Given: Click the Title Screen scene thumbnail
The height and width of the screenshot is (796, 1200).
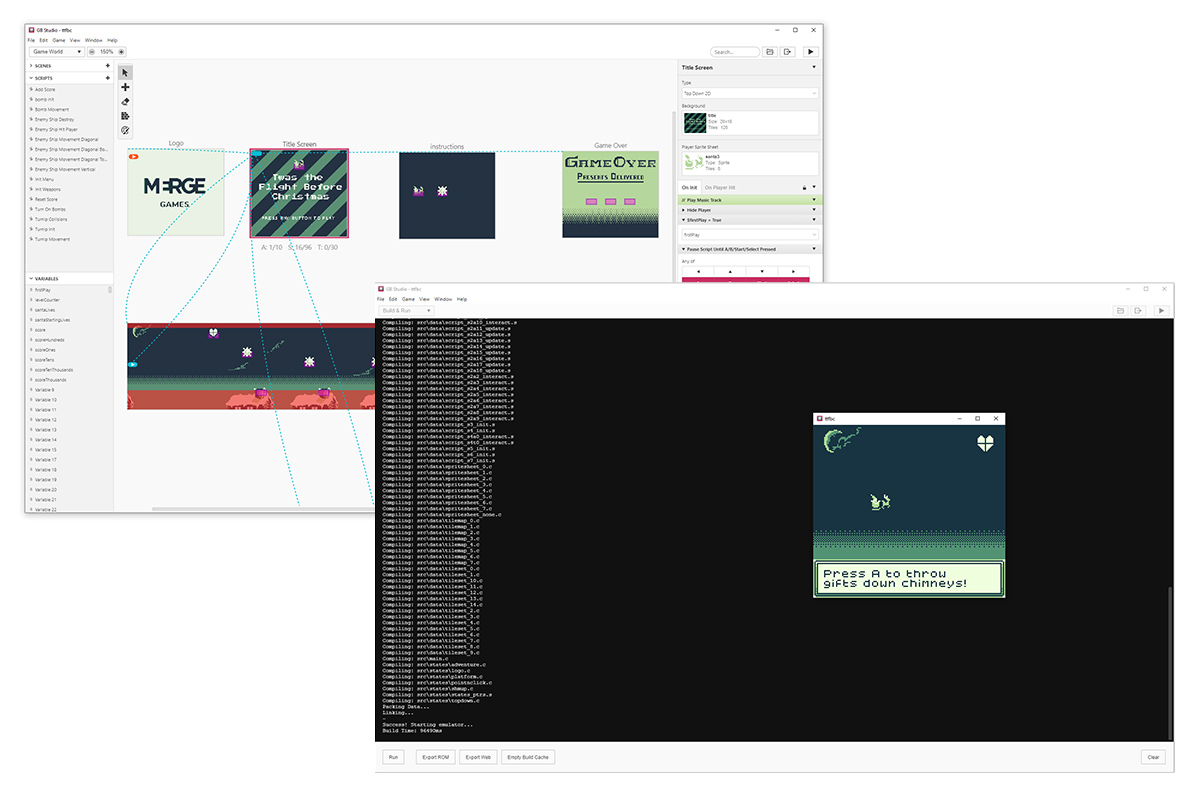Looking at the screenshot, I should click(x=299, y=193).
